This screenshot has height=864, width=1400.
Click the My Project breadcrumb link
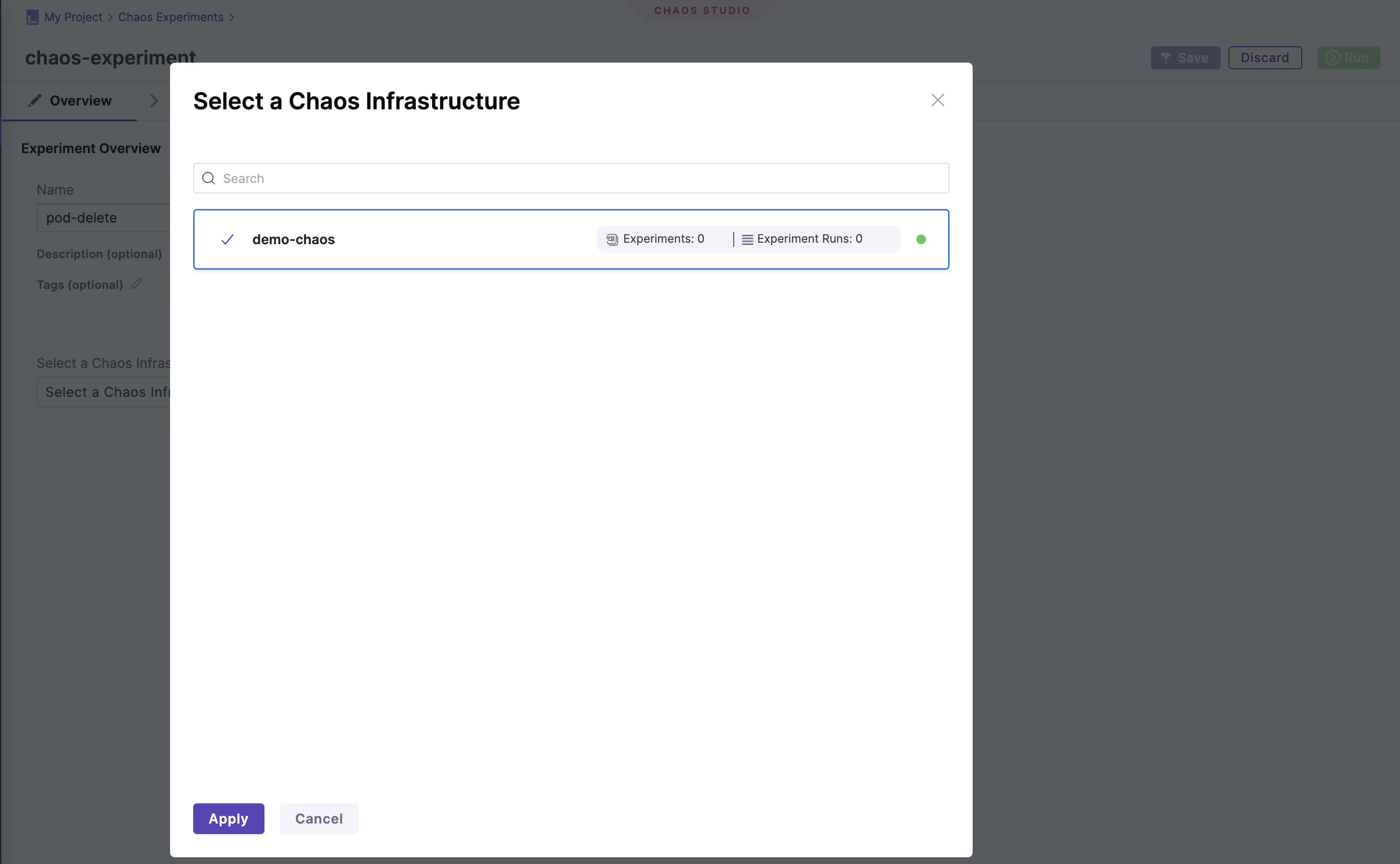tap(73, 17)
